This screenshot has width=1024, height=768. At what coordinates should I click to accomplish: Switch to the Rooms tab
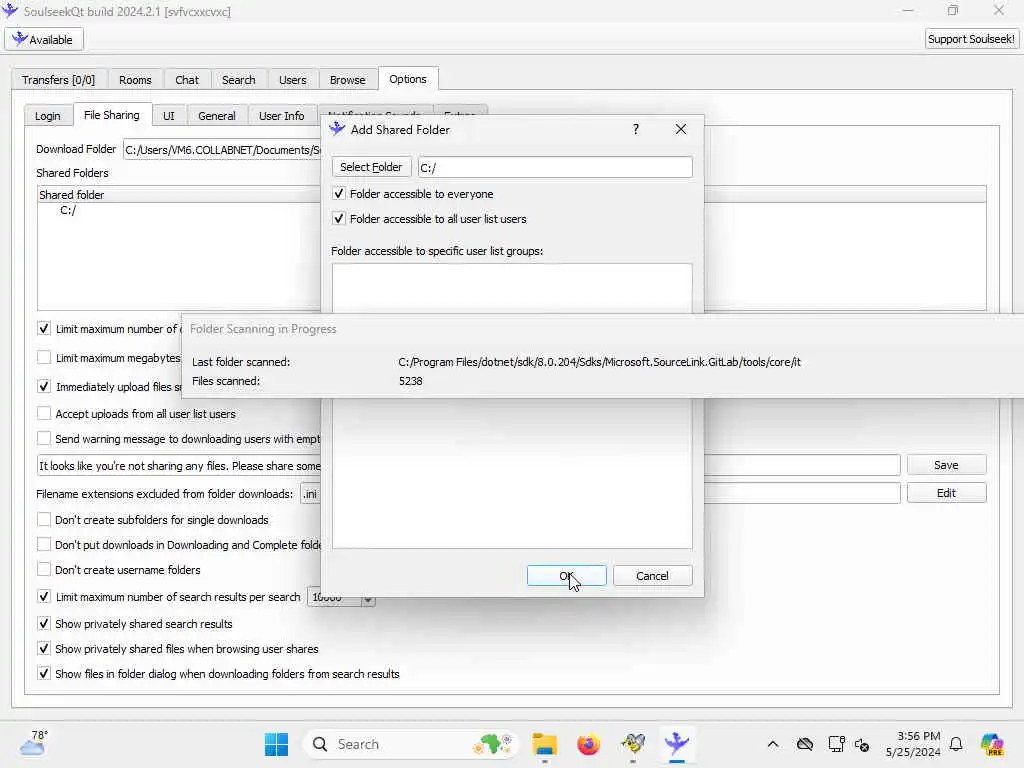(x=135, y=80)
